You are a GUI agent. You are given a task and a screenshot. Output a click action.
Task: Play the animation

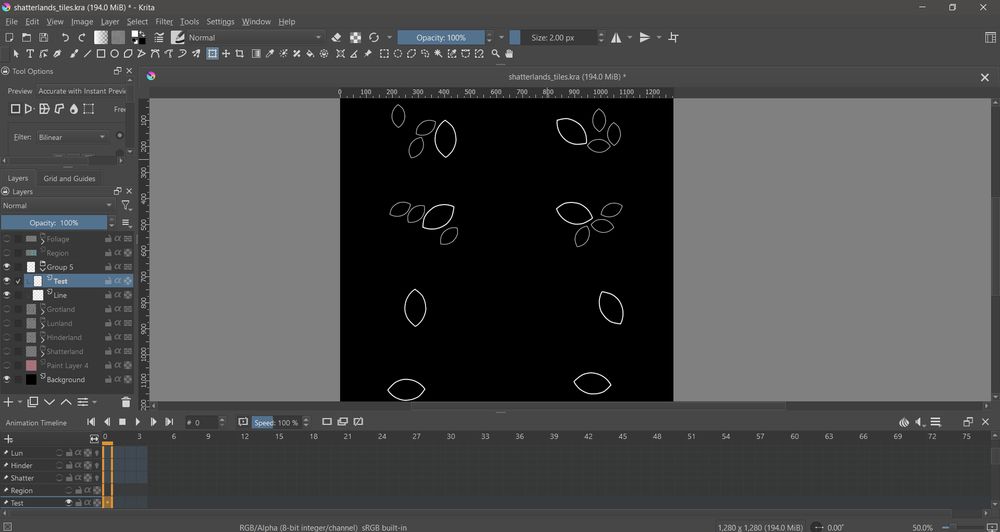click(x=137, y=422)
